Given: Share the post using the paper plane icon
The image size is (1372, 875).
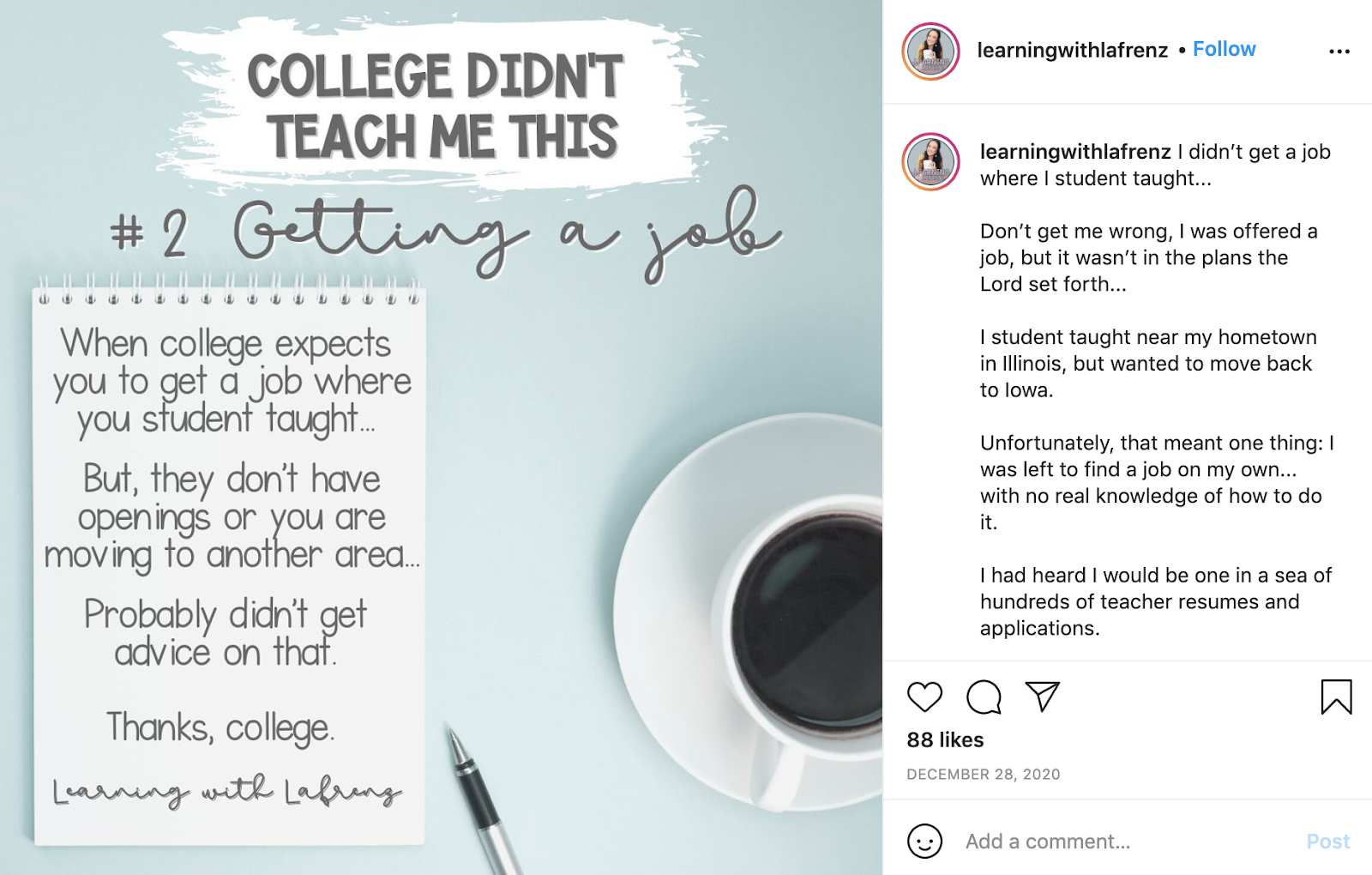Looking at the screenshot, I should (x=1043, y=696).
